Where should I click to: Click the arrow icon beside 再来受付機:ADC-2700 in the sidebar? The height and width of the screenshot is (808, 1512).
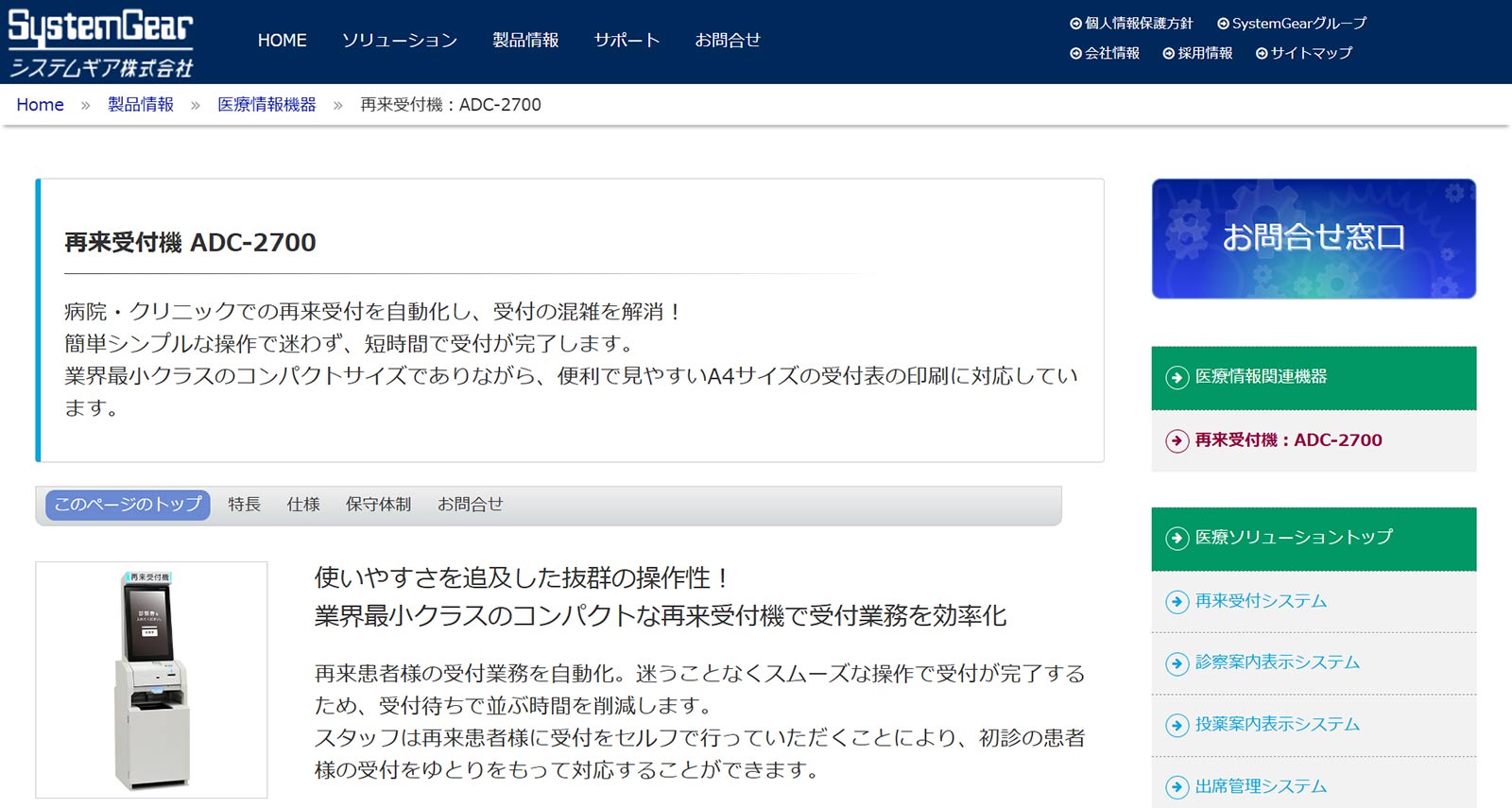click(1177, 440)
